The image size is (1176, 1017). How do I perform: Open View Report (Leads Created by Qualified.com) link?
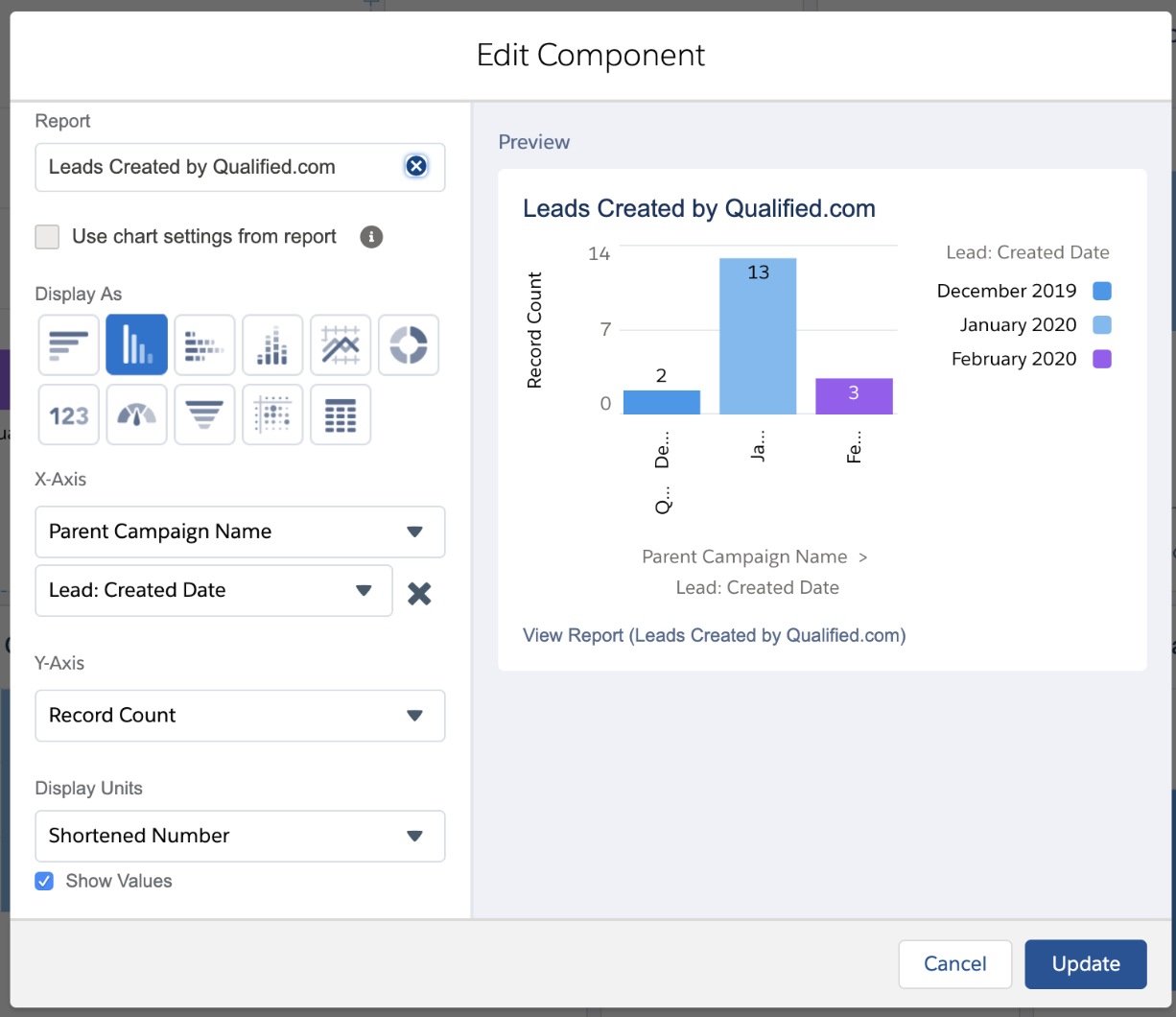pos(715,635)
